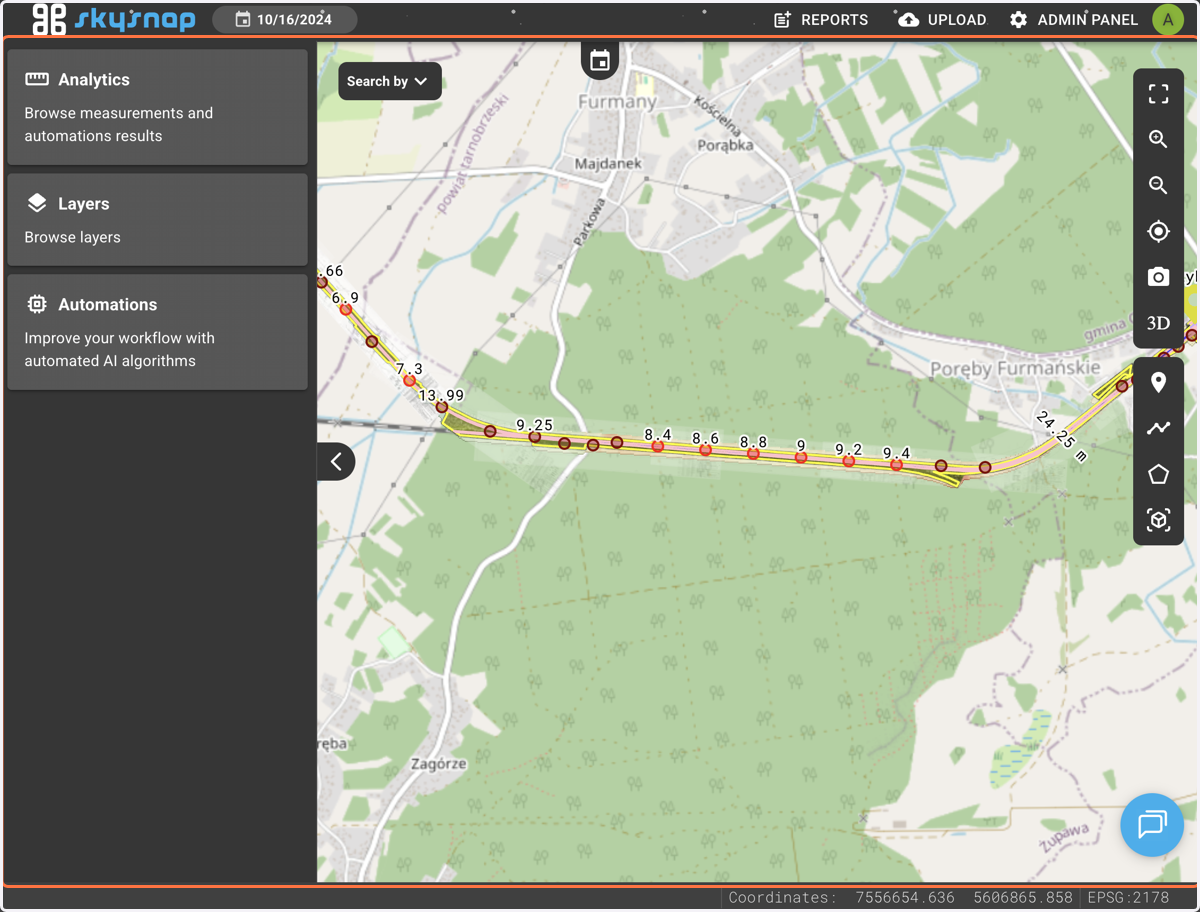This screenshot has width=1200, height=912.
Task: Open the Analytics panel
Action: tap(157, 107)
